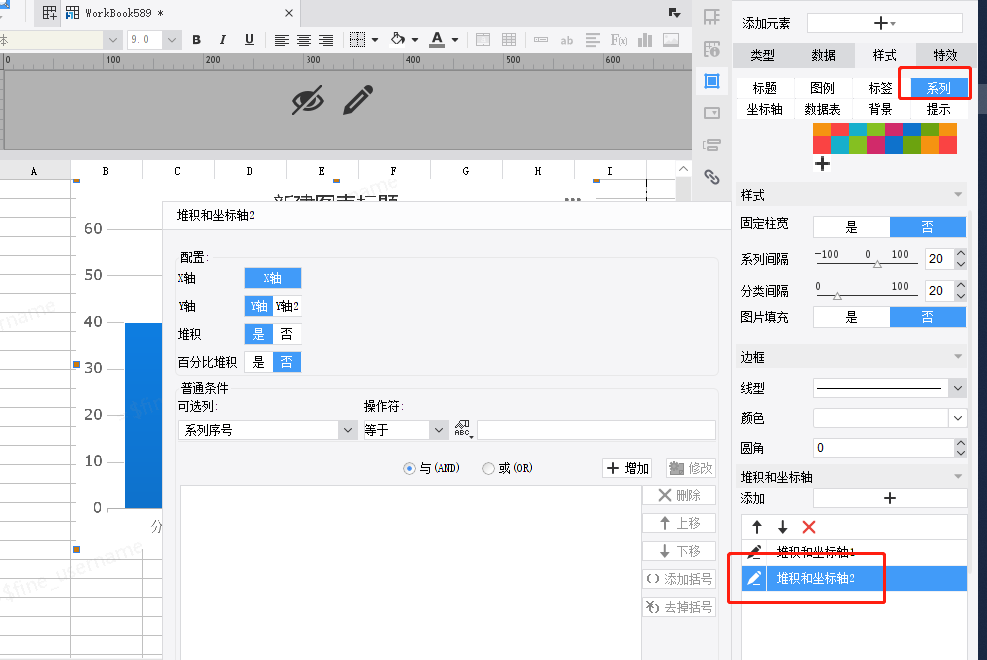This screenshot has height=660, width=987.
Task: Collapse the 堆积和坐标轴 section
Action: [x=957, y=476]
